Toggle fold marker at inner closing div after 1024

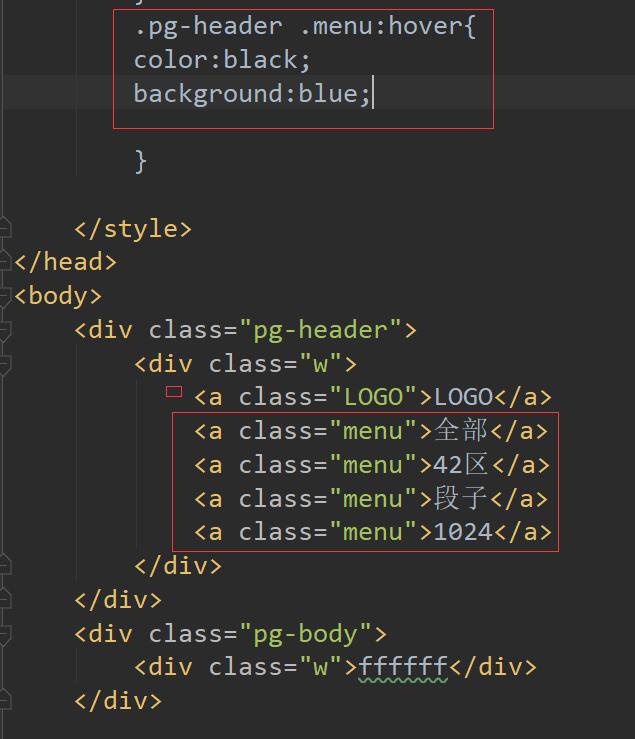click(x=5, y=566)
